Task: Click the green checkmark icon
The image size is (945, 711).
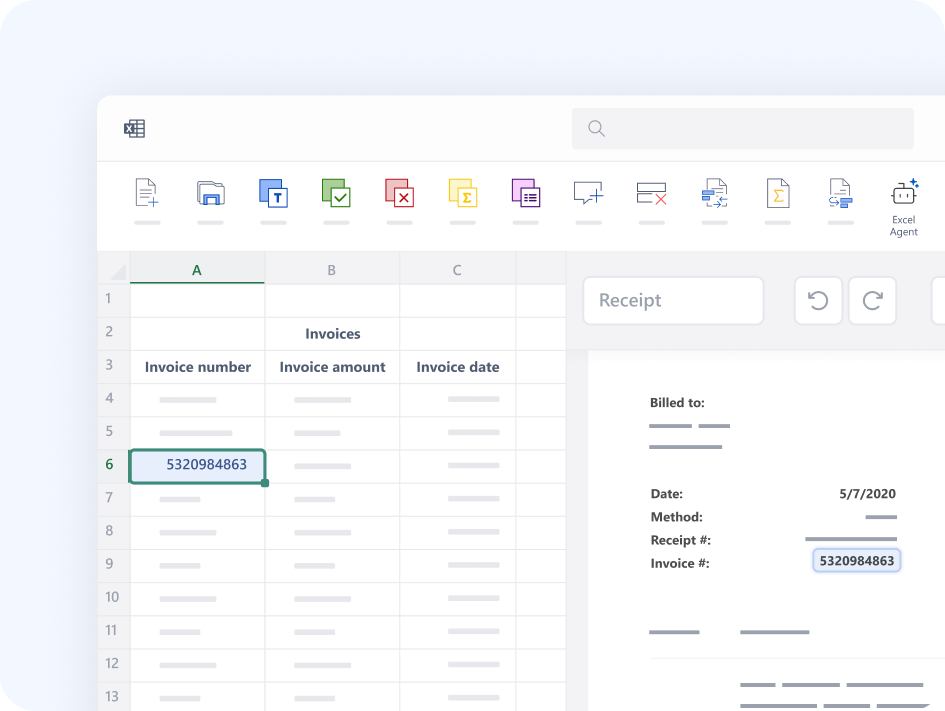Action: pos(336,193)
